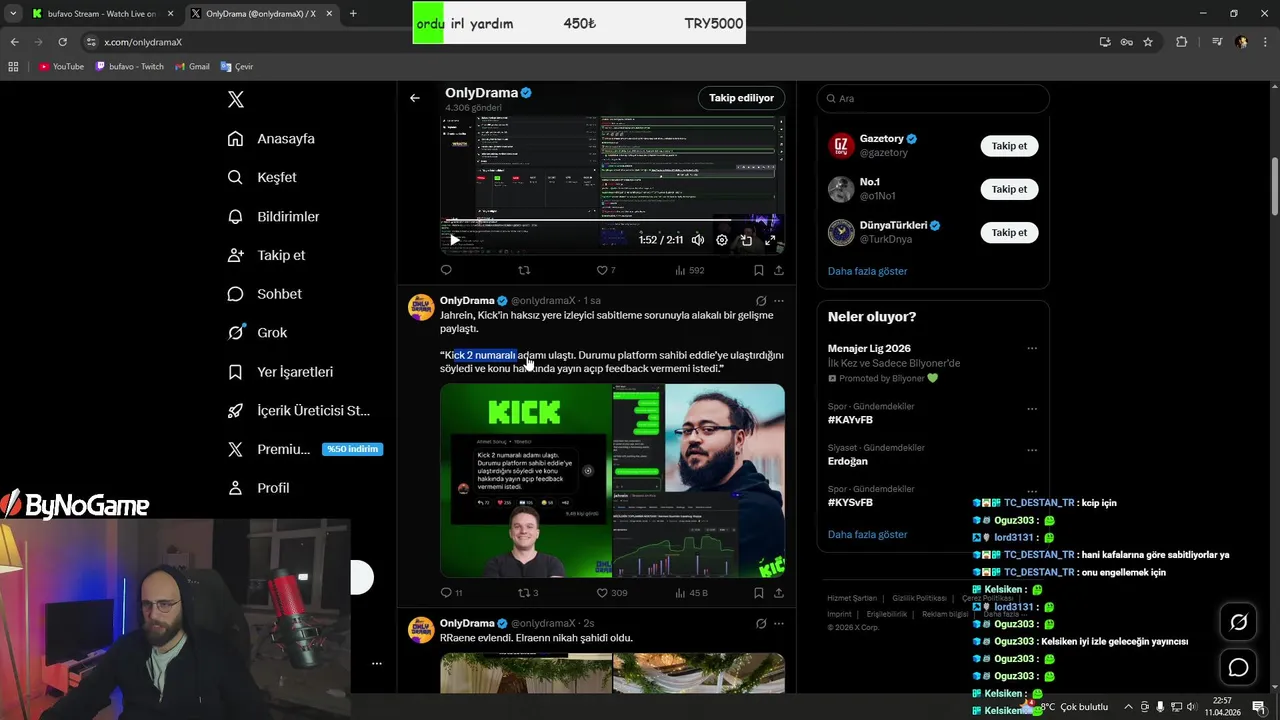Image resolution: width=1280 pixels, height=720 pixels.
Task: Open Profil page
Action: [258, 488]
